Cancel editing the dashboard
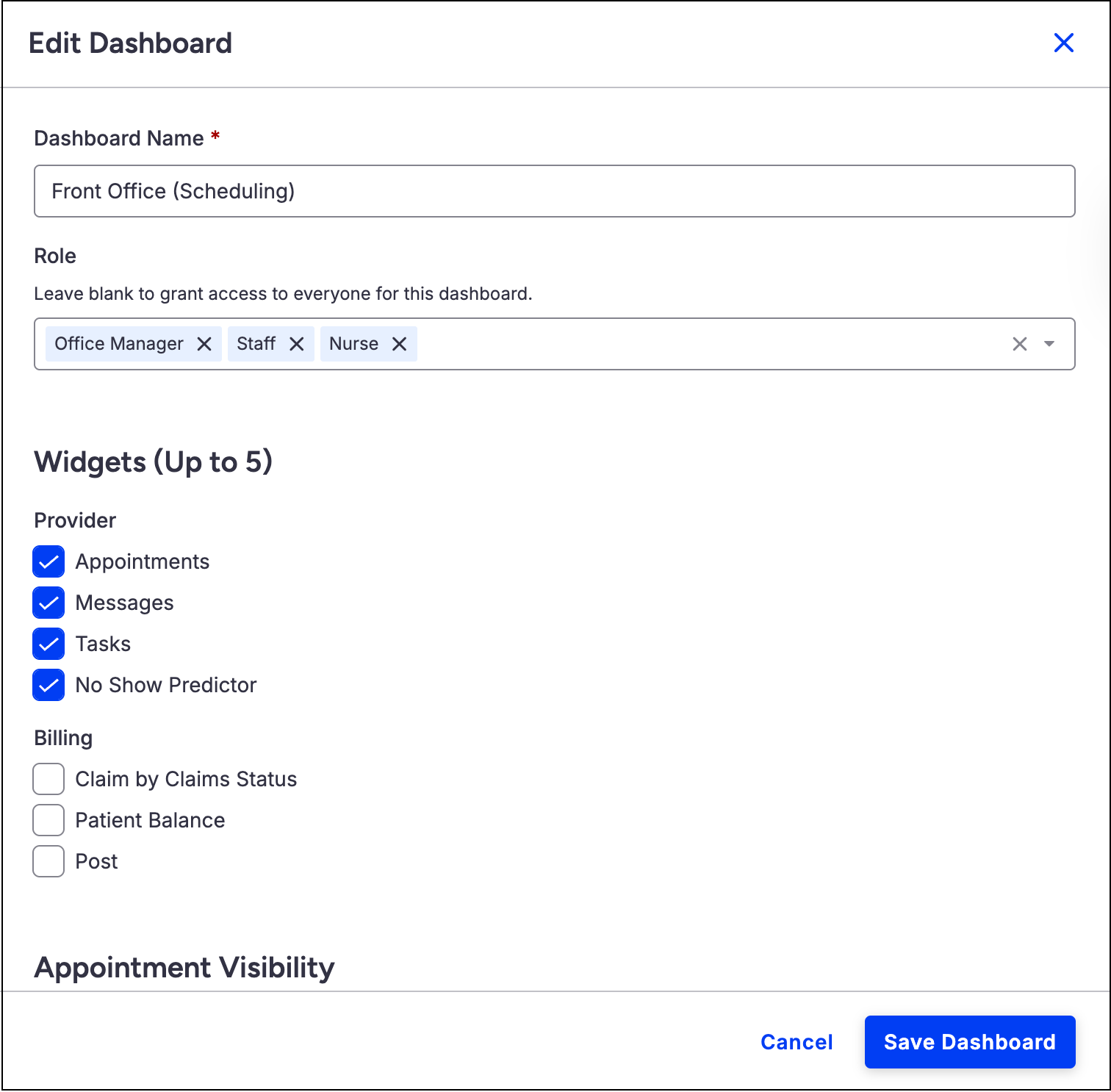The image size is (1111, 1092). point(797,1042)
